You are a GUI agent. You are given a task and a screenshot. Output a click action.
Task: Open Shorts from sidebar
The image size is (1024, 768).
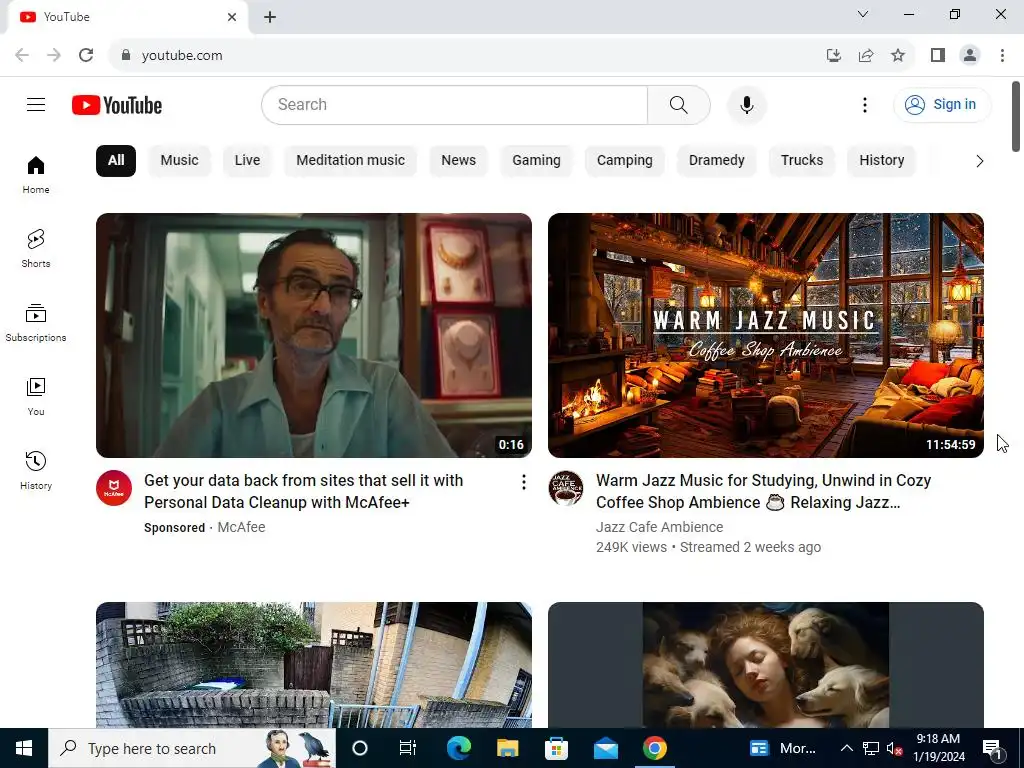[36, 248]
